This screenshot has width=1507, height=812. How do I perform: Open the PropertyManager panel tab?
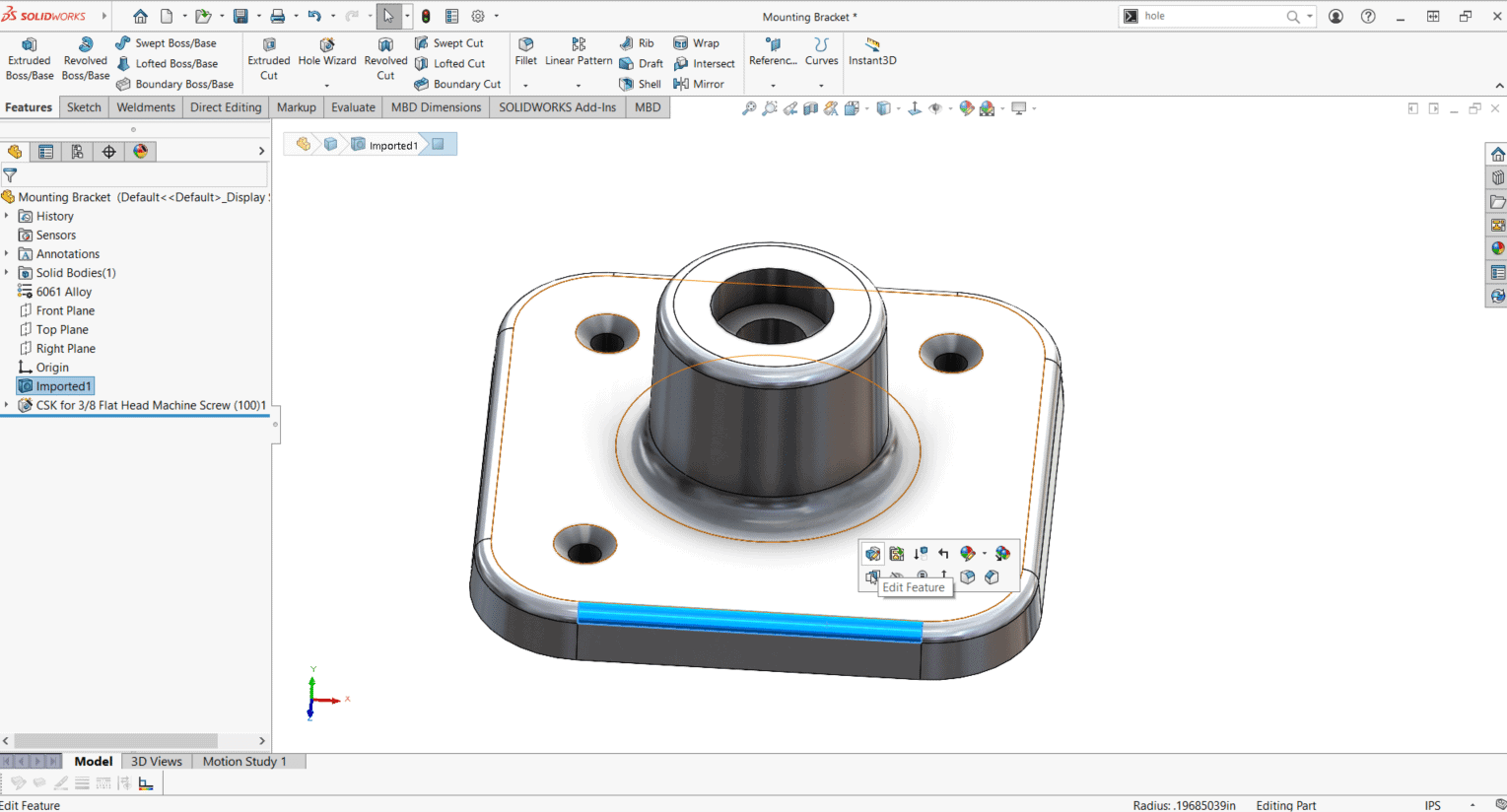(45, 152)
